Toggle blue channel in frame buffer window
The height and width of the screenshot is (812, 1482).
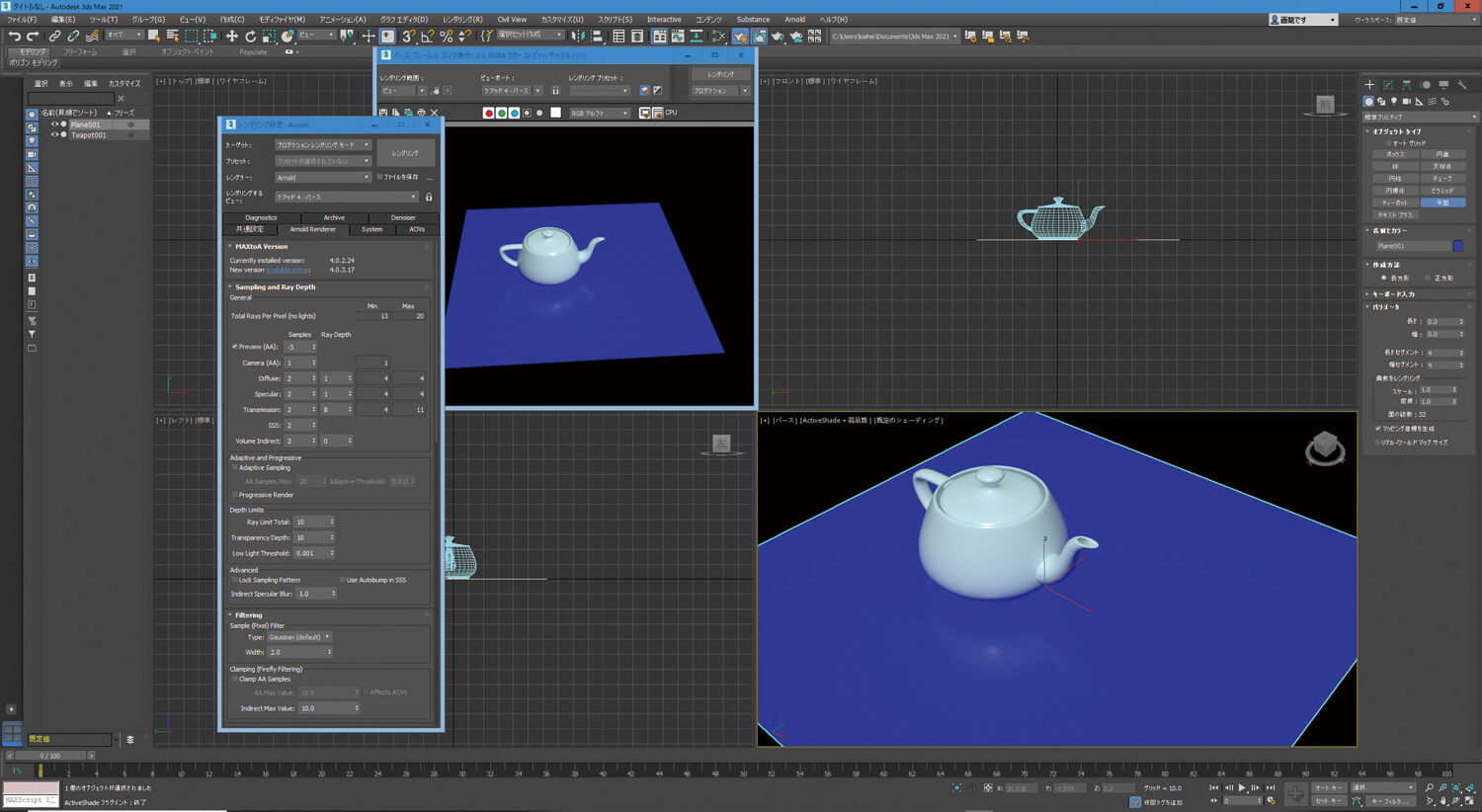click(x=514, y=113)
